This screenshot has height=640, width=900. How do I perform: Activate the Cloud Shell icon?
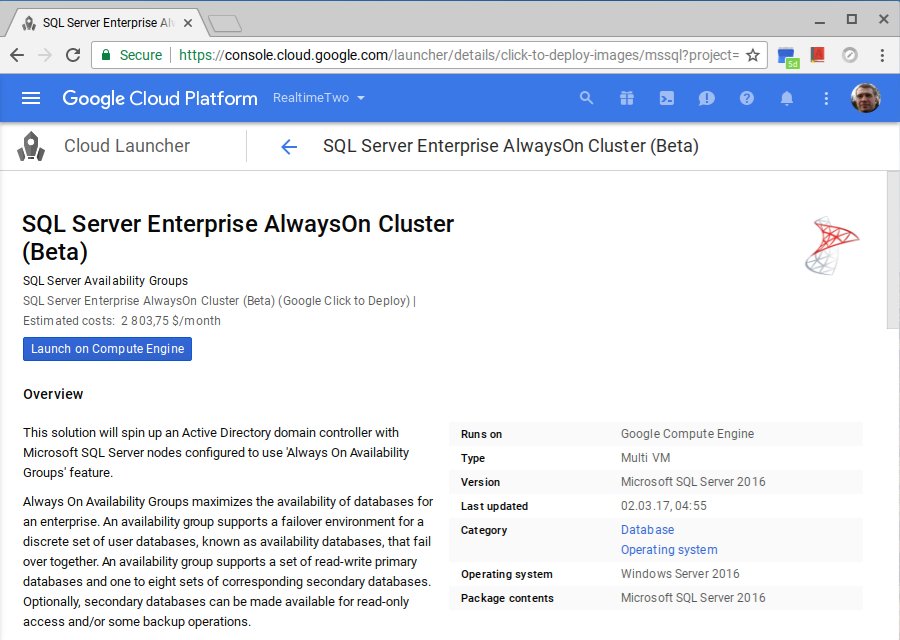point(667,98)
